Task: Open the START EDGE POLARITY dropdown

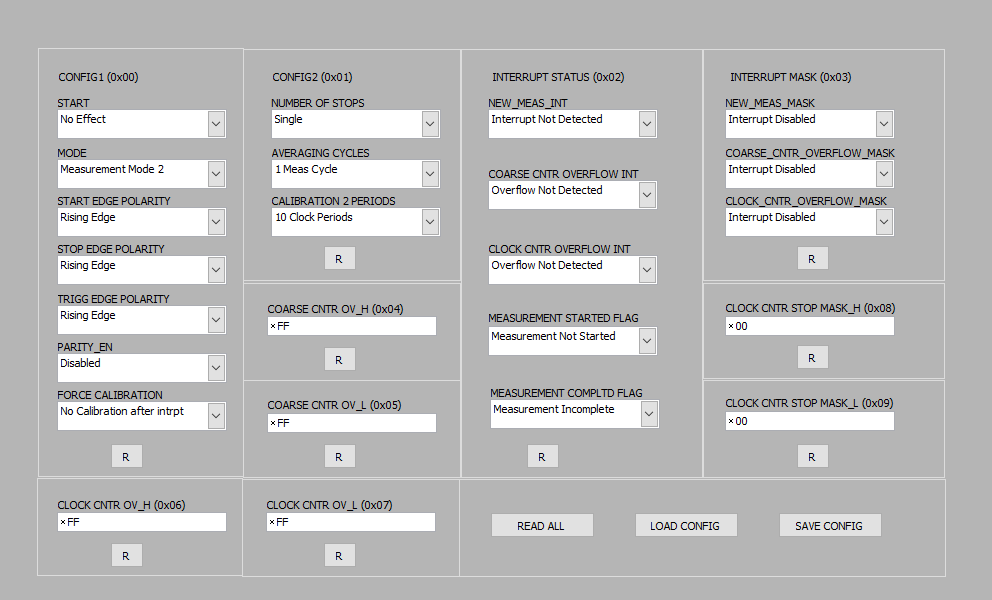Action: [216, 222]
